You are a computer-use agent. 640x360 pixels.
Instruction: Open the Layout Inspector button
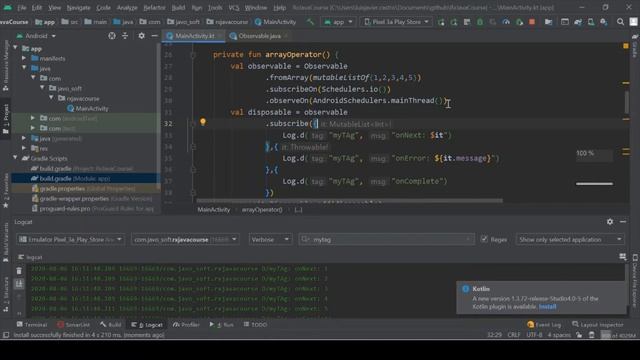coord(598,325)
